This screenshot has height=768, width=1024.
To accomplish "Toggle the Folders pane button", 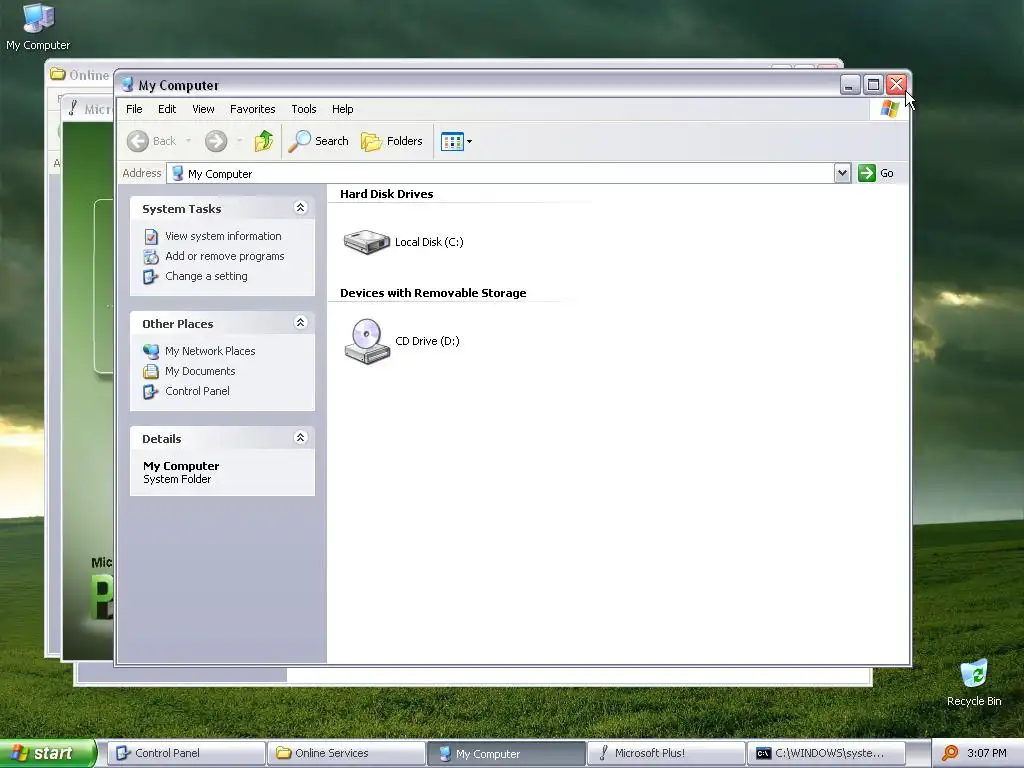I will click(392, 141).
